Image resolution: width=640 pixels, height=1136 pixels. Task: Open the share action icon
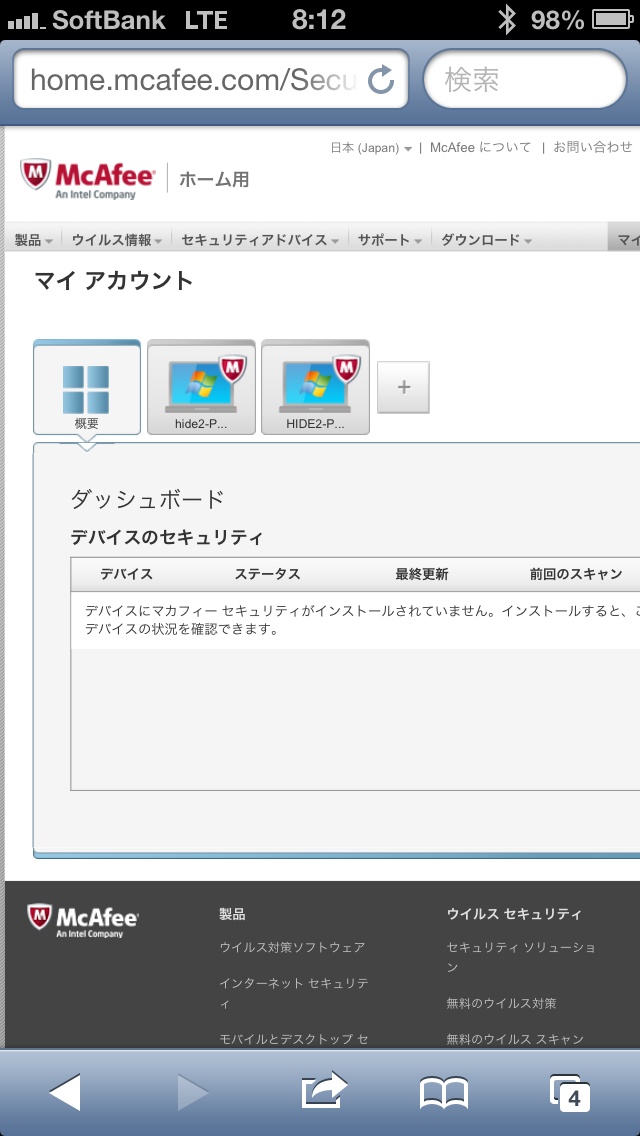(x=324, y=1090)
